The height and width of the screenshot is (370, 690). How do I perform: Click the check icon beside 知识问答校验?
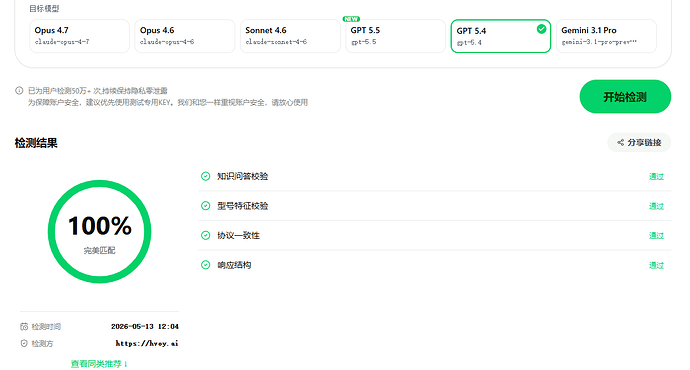(x=206, y=176)
